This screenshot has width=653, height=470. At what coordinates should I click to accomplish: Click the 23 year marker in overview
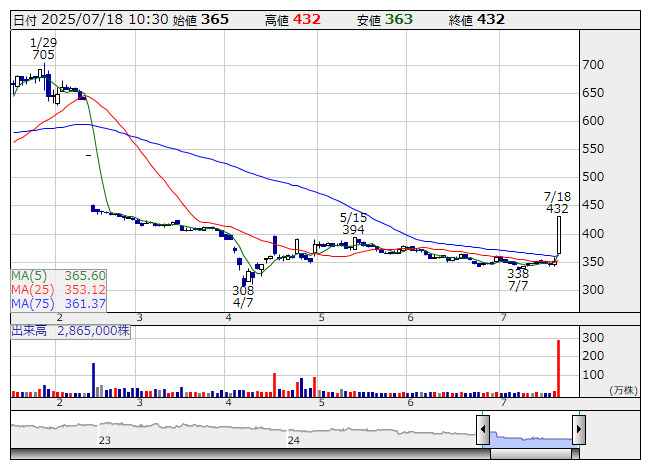pos(105,440)
